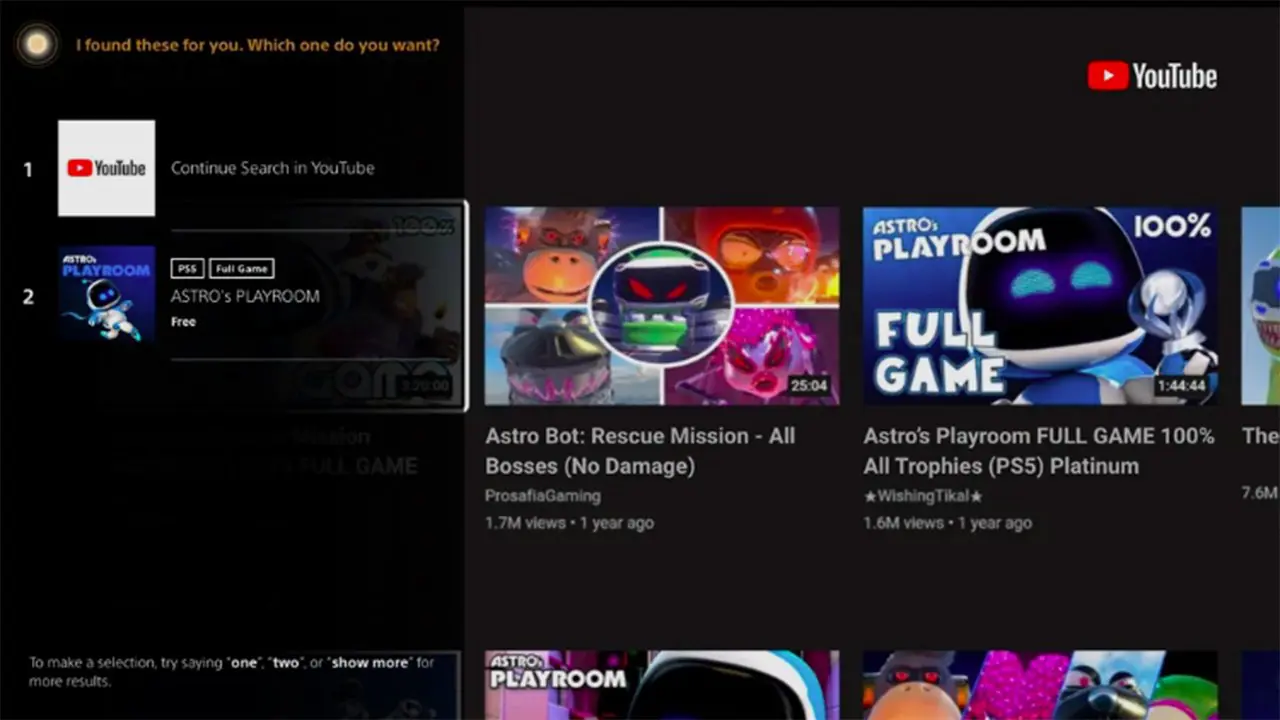Open the bottom-row bosses video on the right
The image size is (1280, 720).
pos(1040,686)
